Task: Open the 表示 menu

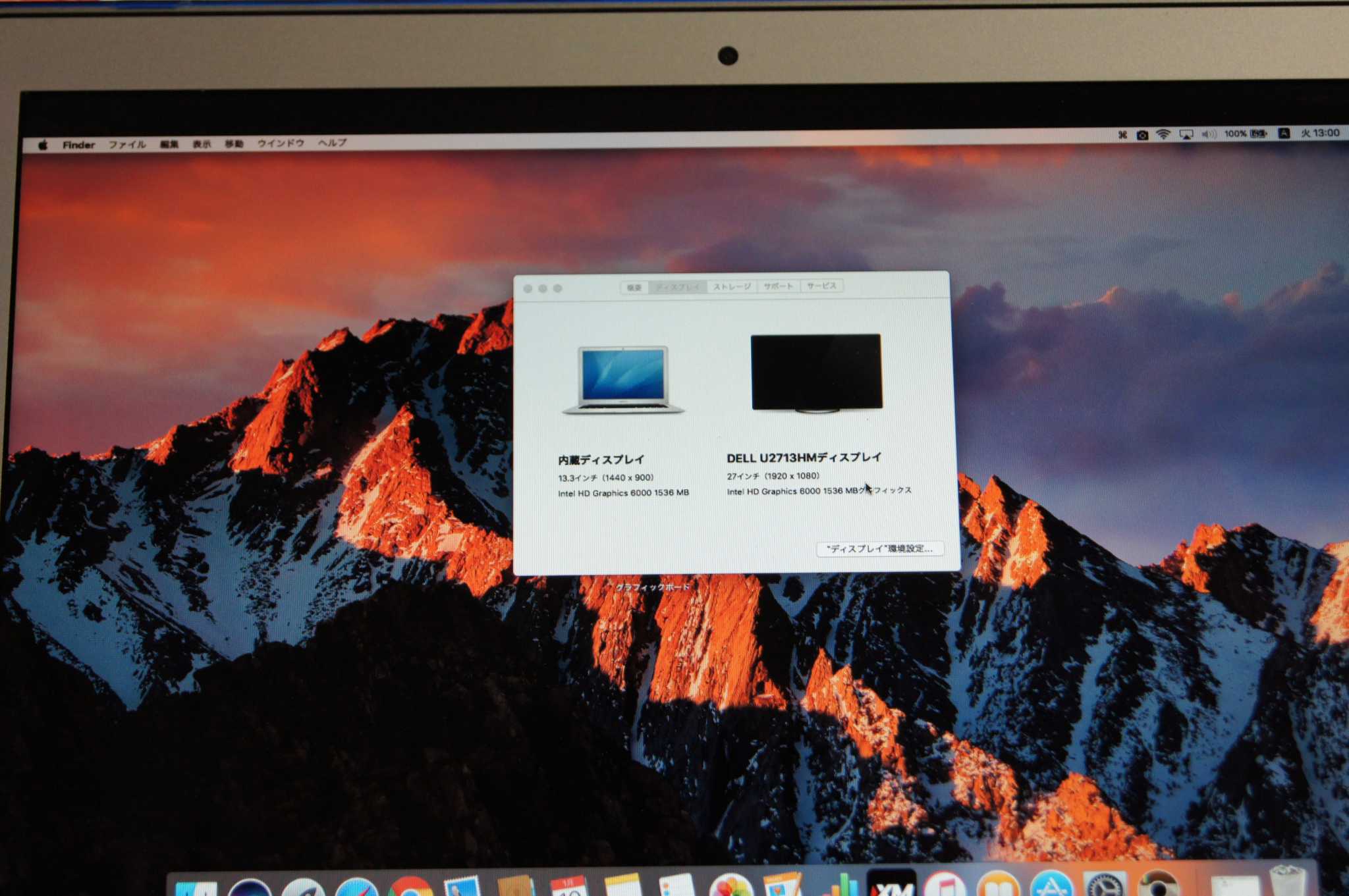Action: (202, 144)
